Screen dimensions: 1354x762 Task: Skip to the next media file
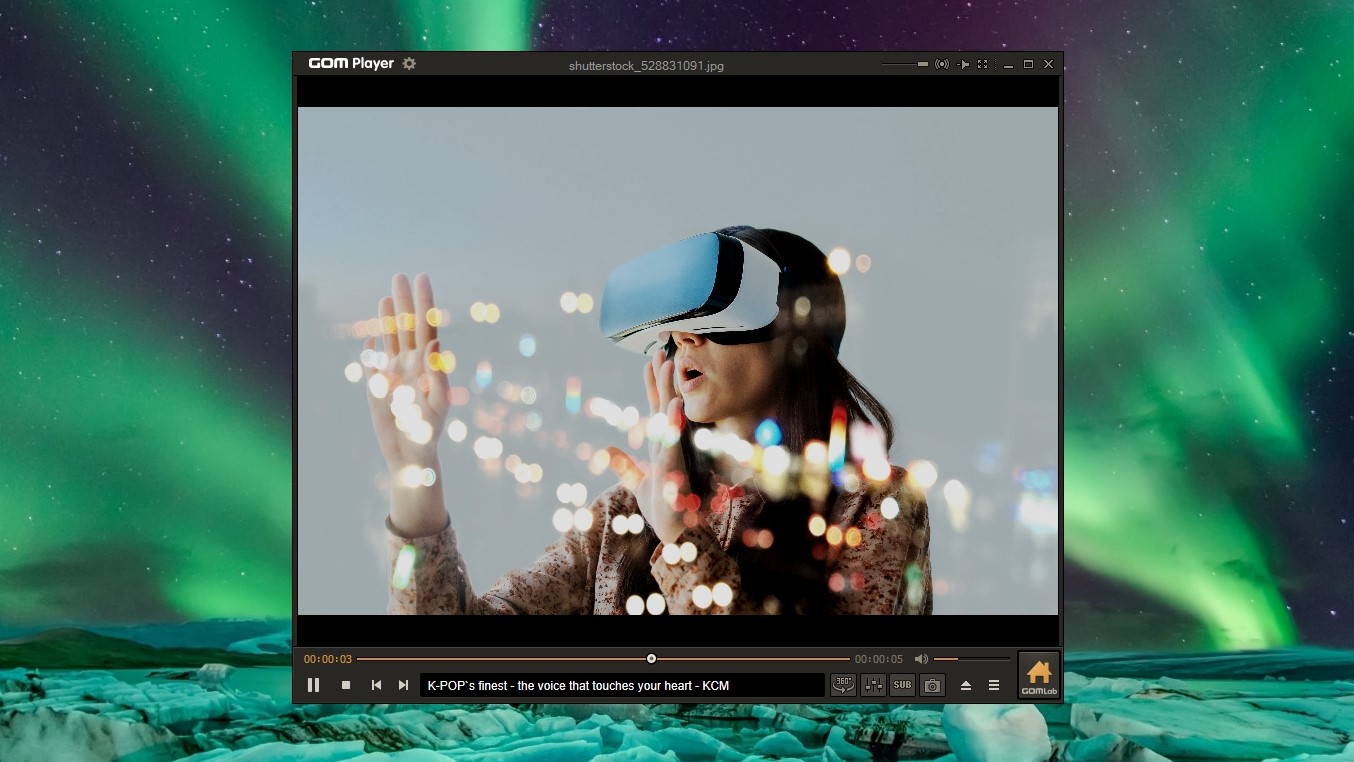pos(403,685)
